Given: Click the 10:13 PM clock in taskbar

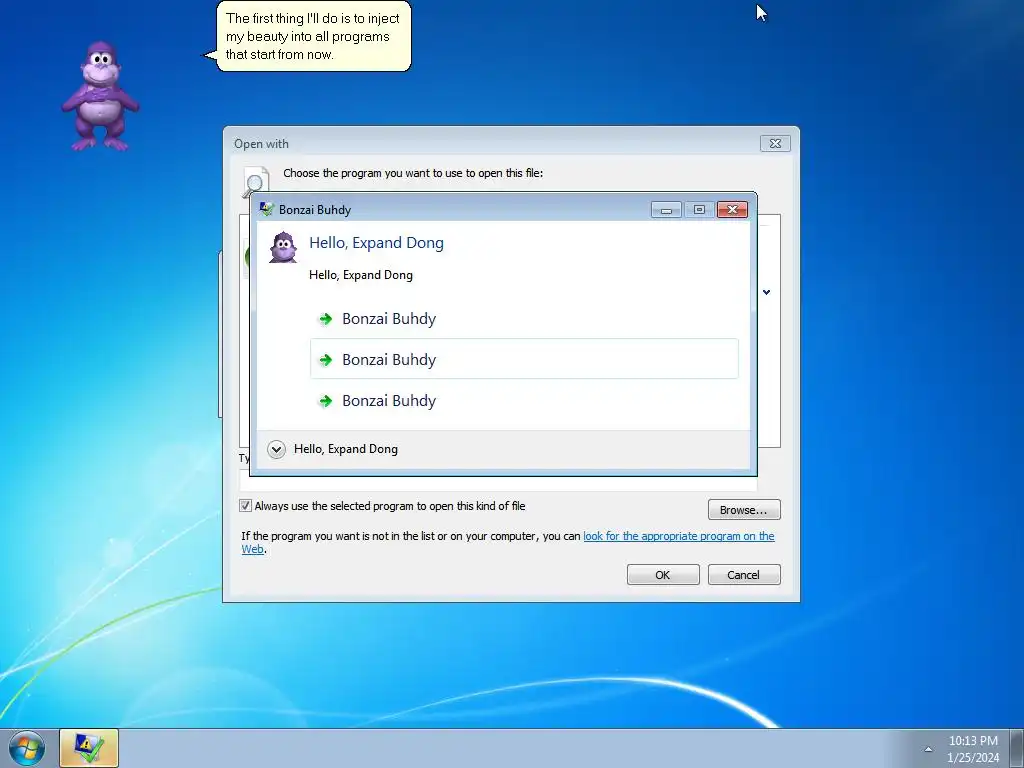Looking at the screenshot, I should 973,741.
